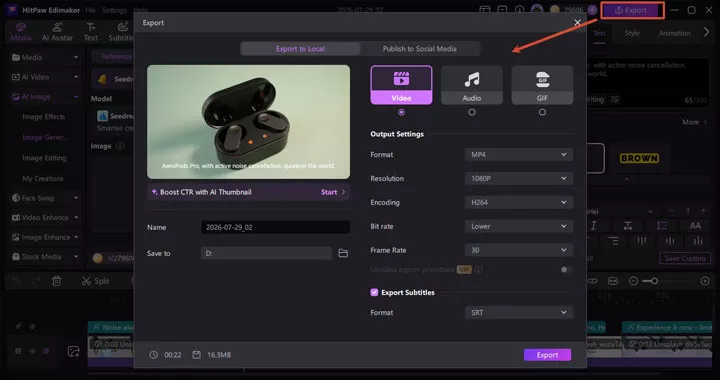This screenshot has height=380, width=720.
Task: Click the purple Export button in dialog footer
Action: [x=547, y=355]
